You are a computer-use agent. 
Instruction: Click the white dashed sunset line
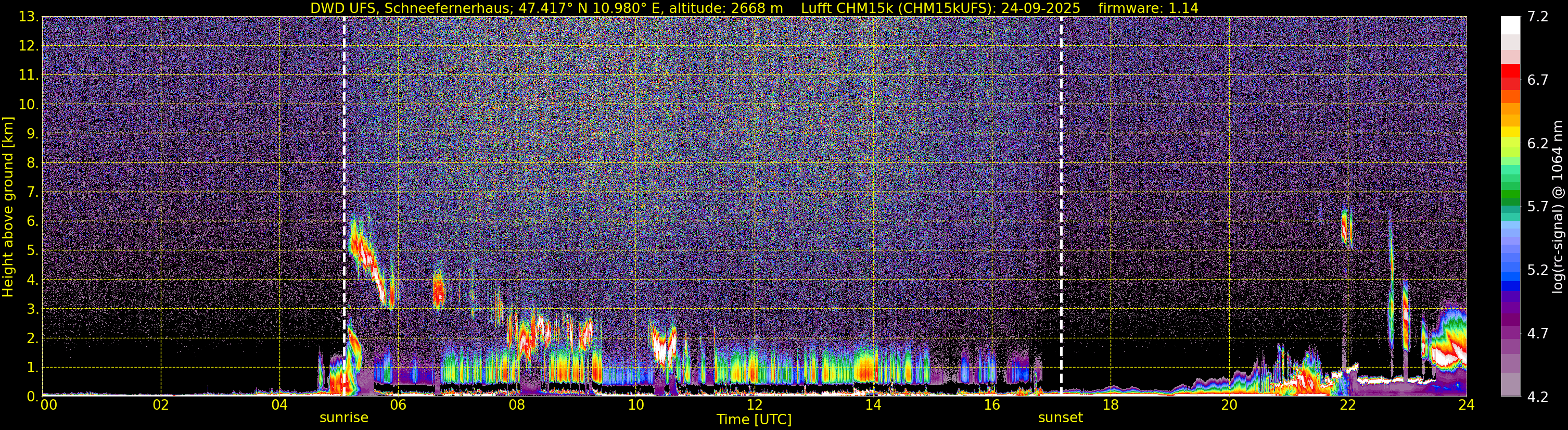1061,207
